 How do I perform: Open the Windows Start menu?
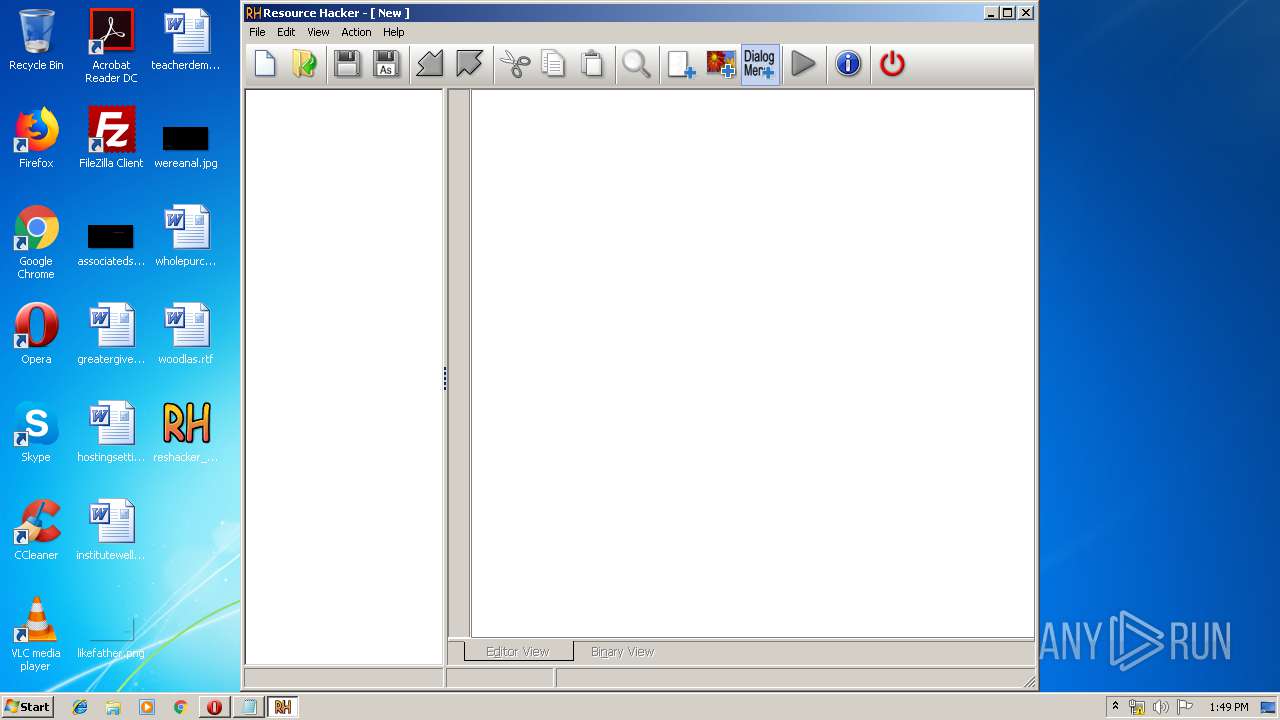pyautogui.click(x=27, y=706)
